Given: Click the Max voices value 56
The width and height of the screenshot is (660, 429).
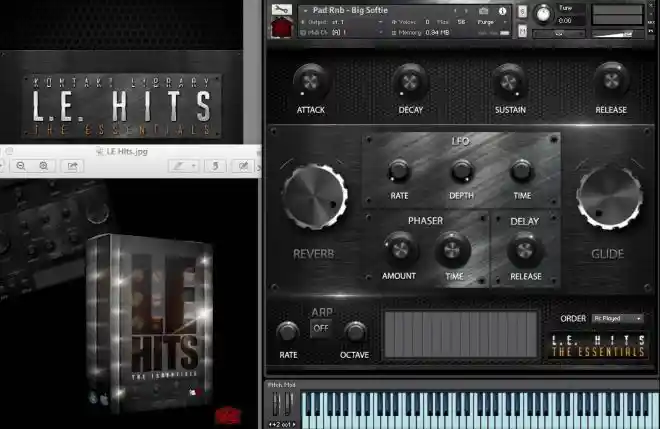Looking at the screenshot, I should pyautogui.click(x=461, y=22).
